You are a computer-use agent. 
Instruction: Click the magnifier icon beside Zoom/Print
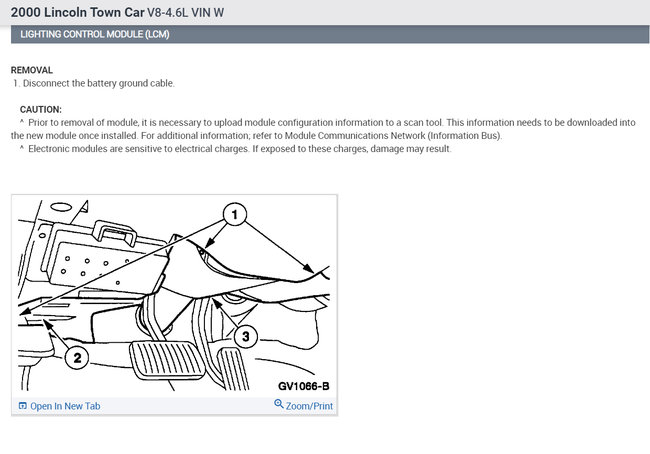pos(279,404)
